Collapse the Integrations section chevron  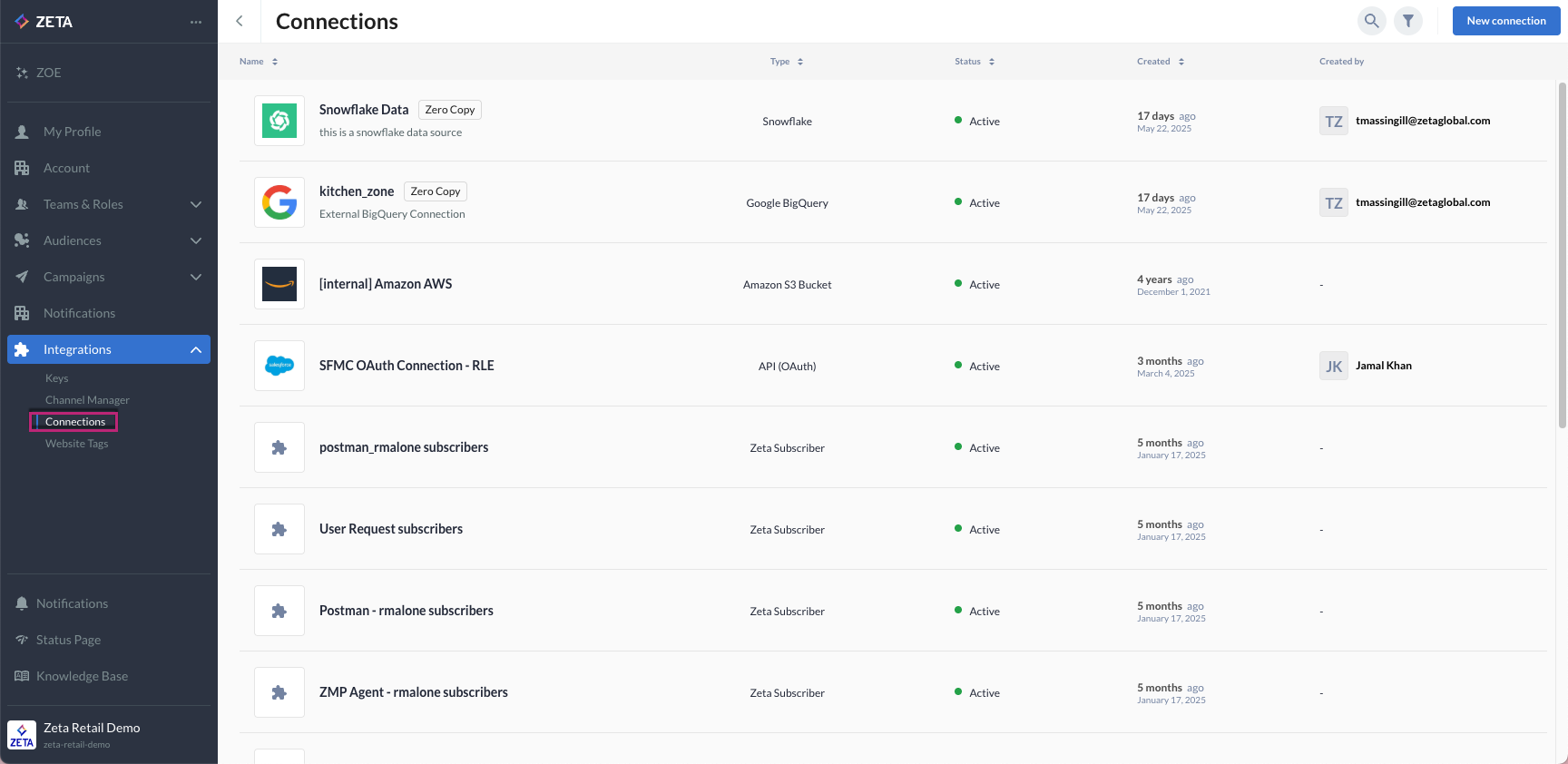coord(196,349)
